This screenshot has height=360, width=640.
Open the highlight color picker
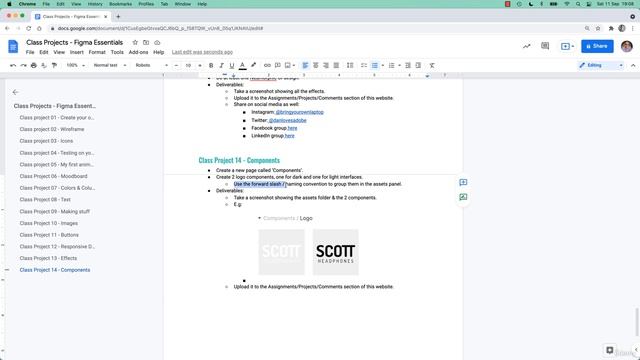(253, 65)
